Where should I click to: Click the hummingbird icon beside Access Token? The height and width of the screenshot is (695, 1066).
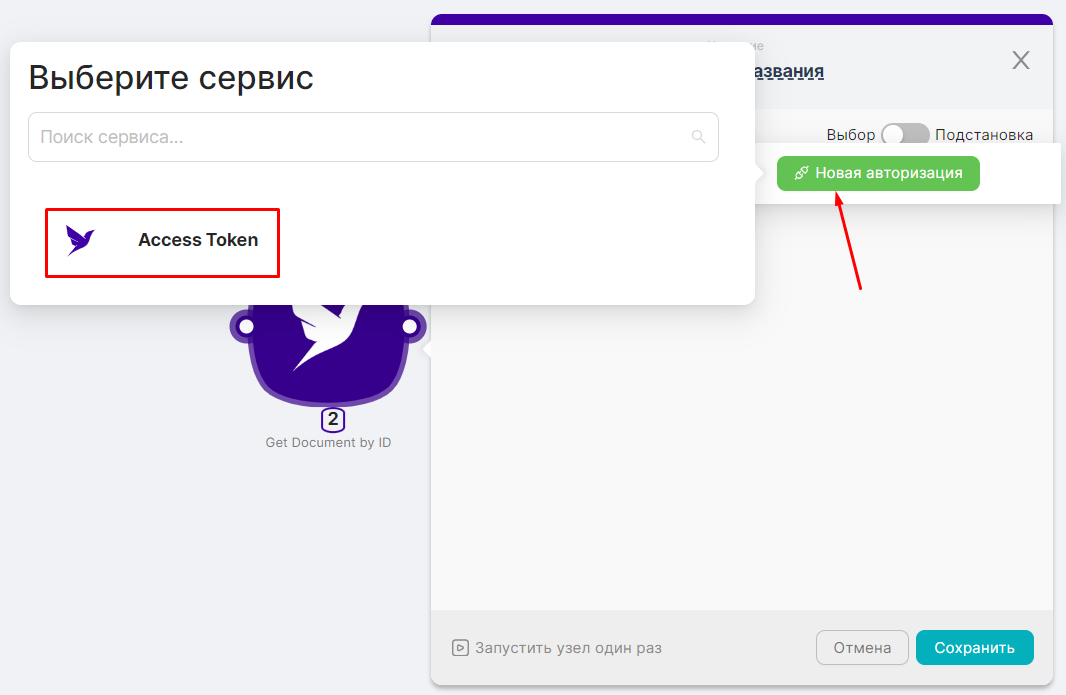80,240
